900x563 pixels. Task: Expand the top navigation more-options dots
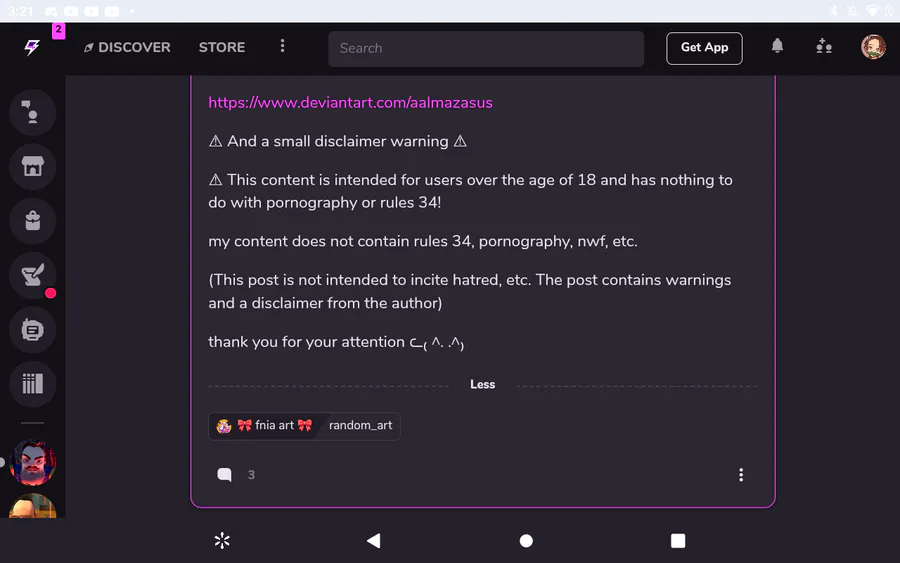click(x=283, y=47)
